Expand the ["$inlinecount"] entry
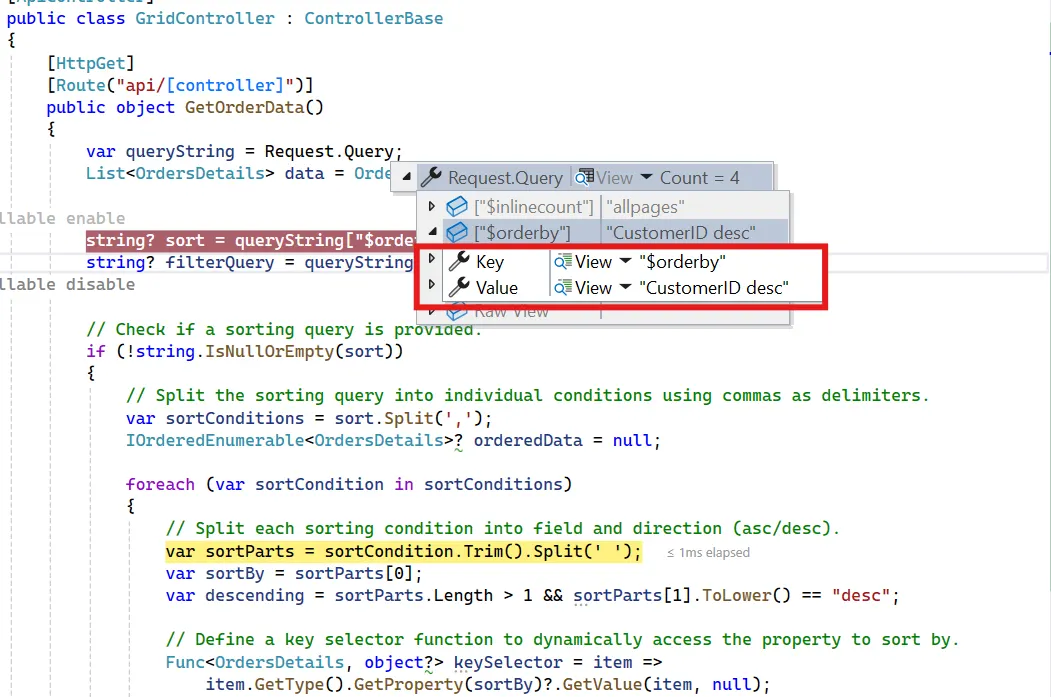Image resolution: width=1051 pixels, height=697 pixels. pos(431,206)
